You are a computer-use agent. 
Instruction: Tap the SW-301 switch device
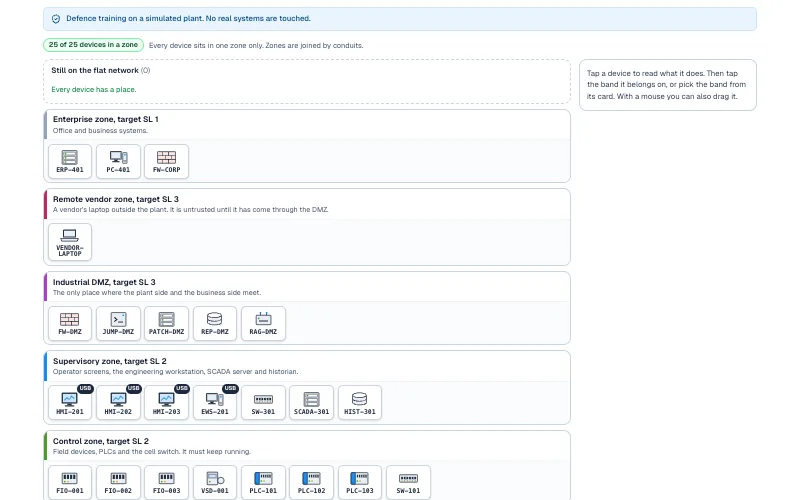pos(263,403)
